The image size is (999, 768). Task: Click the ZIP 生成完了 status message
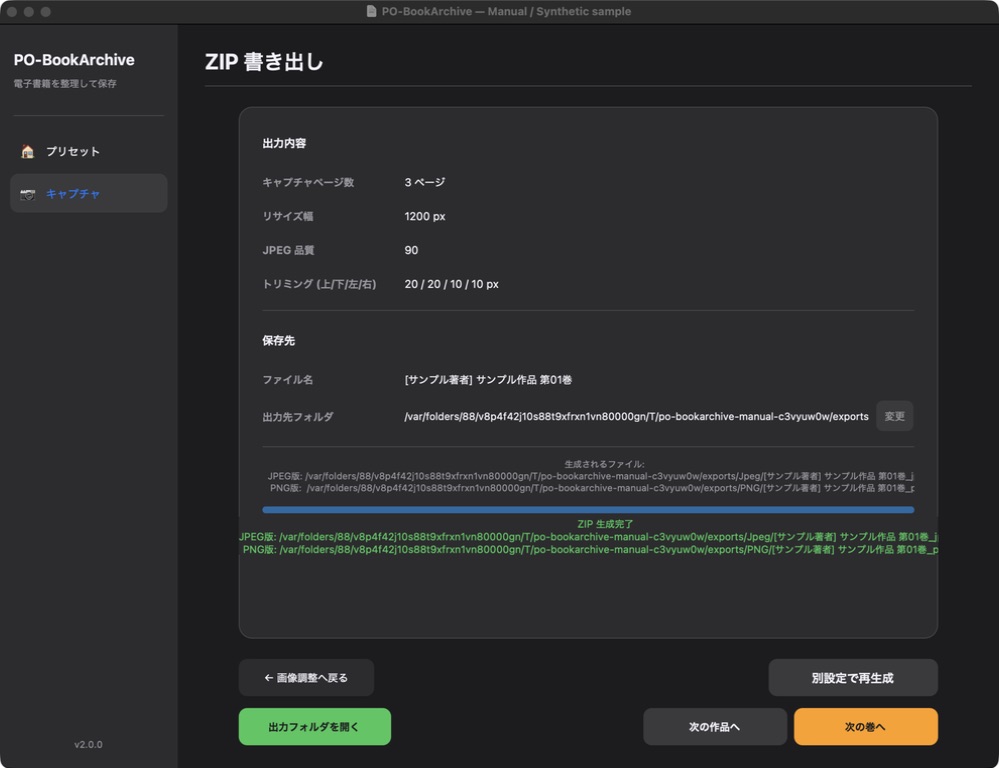605,524
